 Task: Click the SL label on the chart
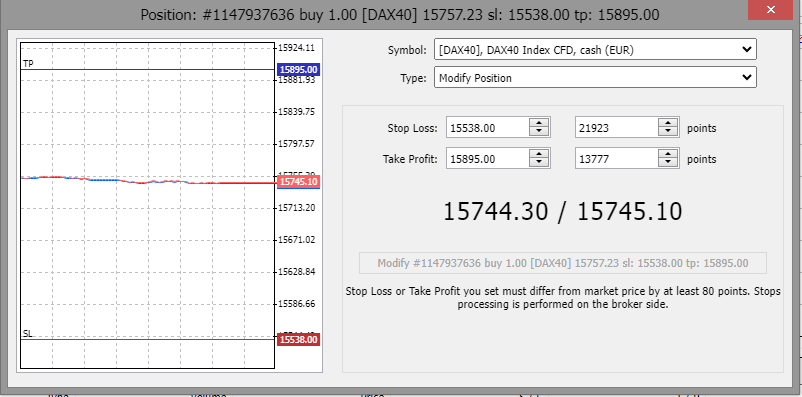coord(27,334)
